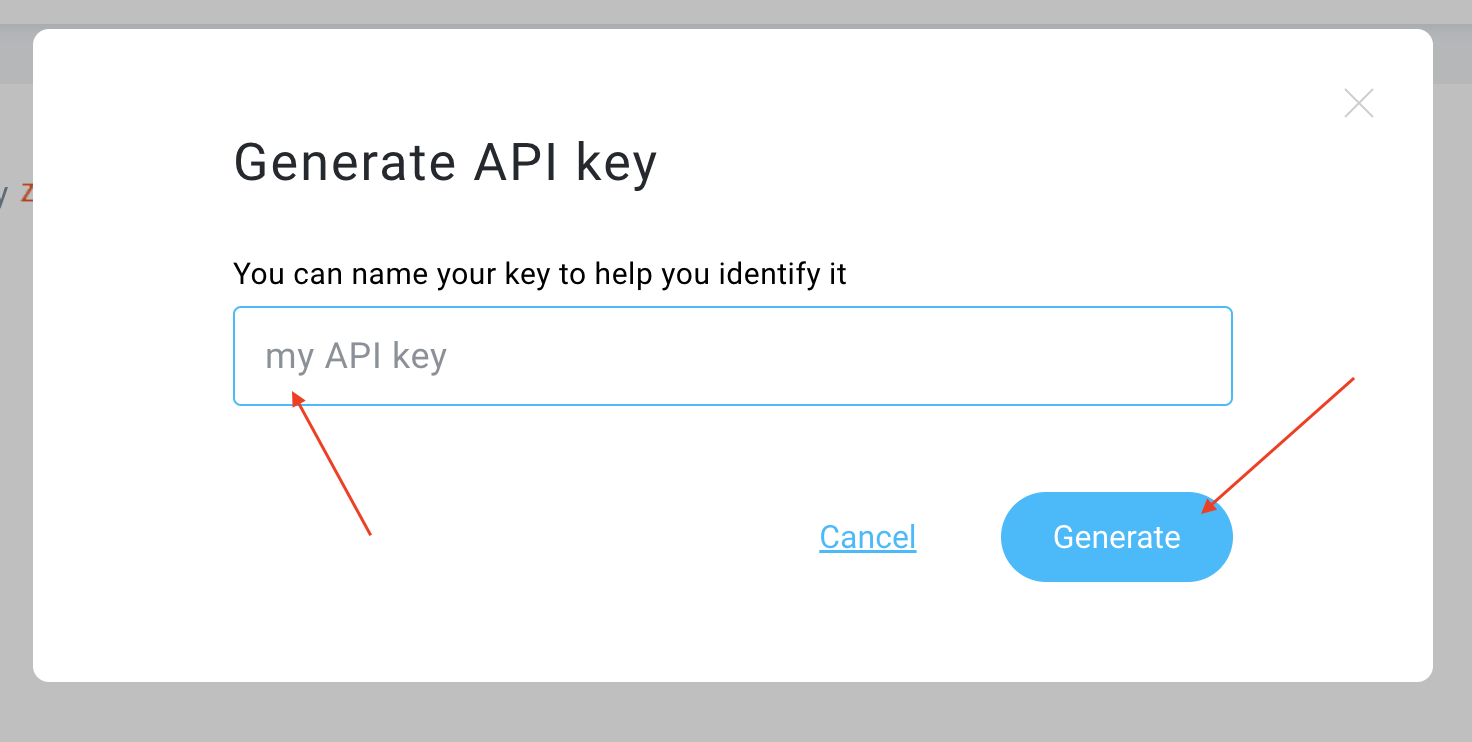Screen dimensions: 1472x742
Task: Click the 'my API key' placeholder text
Action: point(356,356)
